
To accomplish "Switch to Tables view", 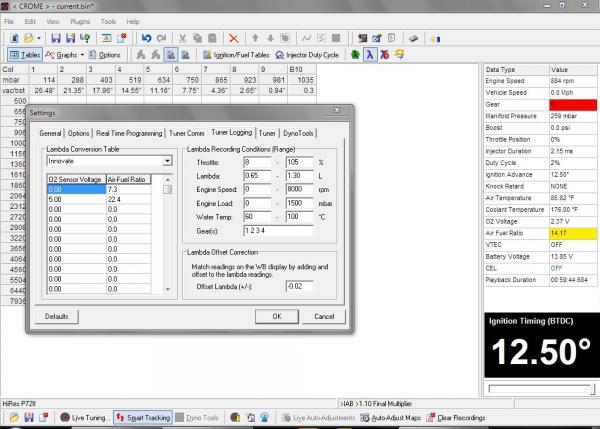I will 24,55.
